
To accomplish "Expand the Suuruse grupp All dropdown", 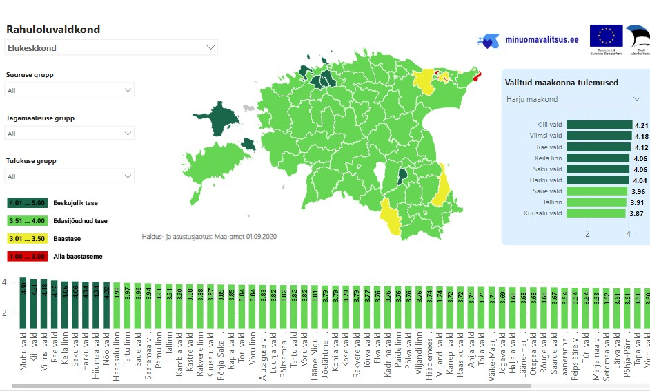I will pyautogui.click(x=69, y=90).
